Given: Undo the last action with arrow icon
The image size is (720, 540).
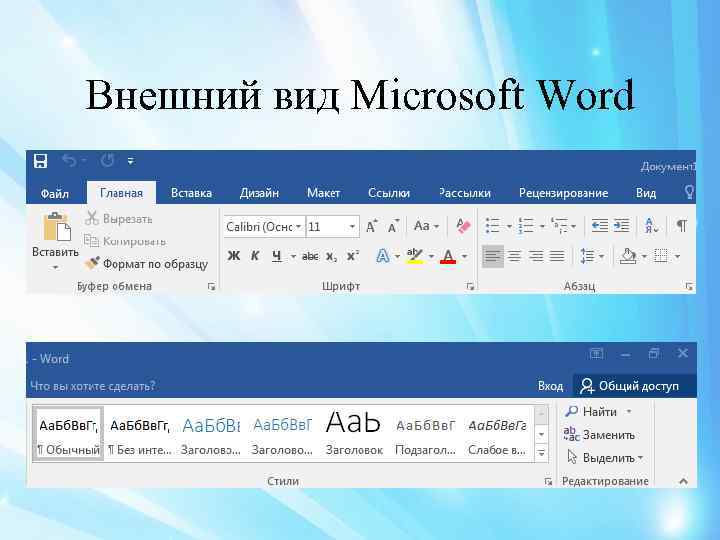Looking at the screenshot, I should click(x=70, y=161).
